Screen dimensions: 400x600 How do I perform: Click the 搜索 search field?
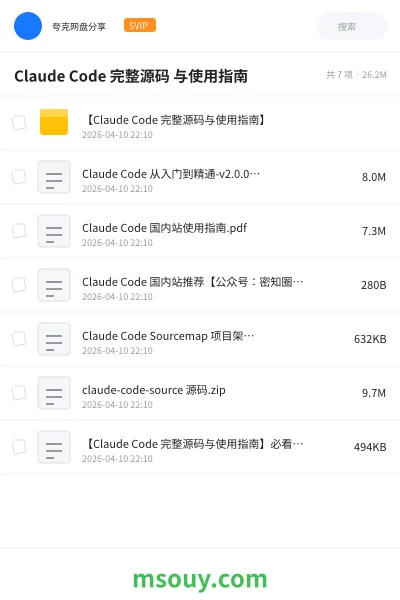(x=351, y=26)
